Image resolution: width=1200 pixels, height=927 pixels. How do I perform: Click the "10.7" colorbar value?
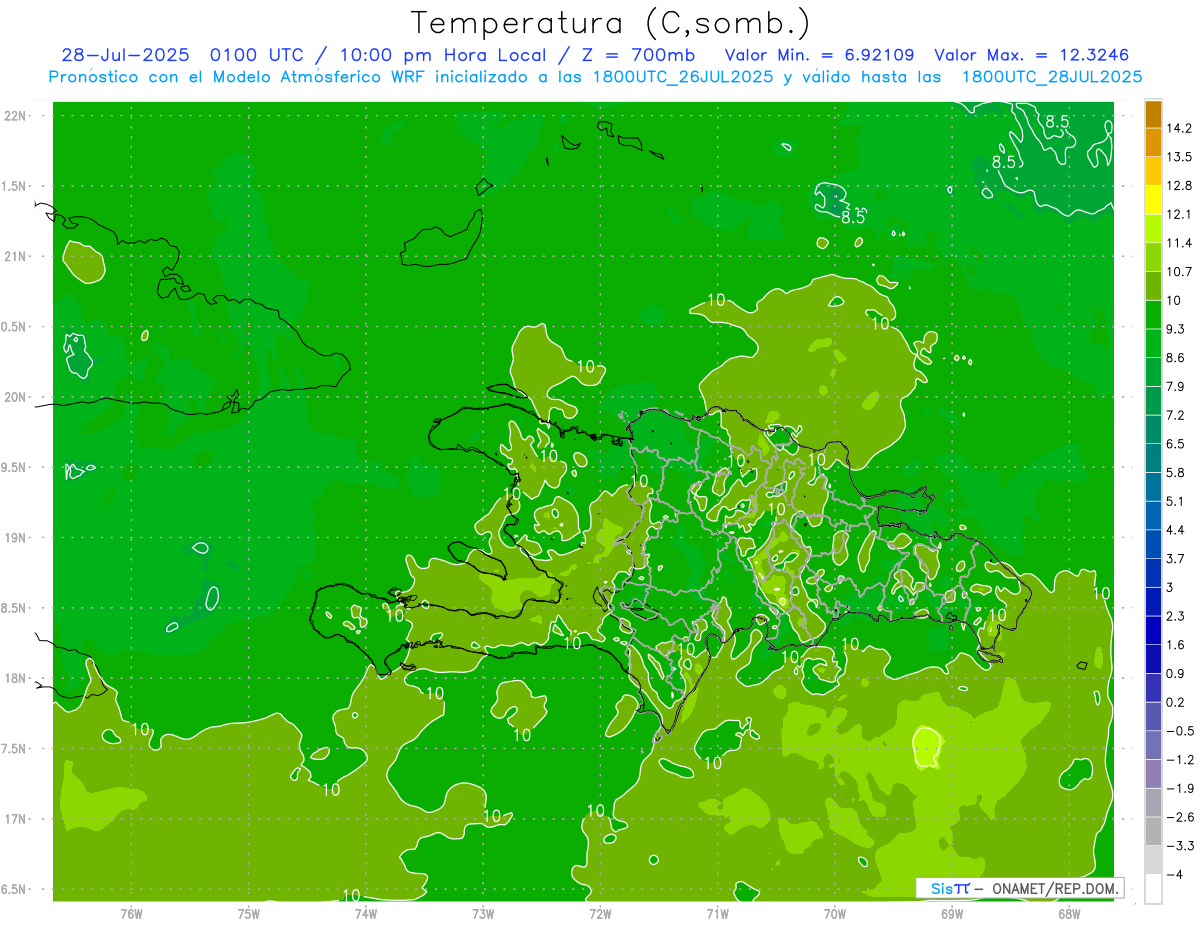(1179, 272)
